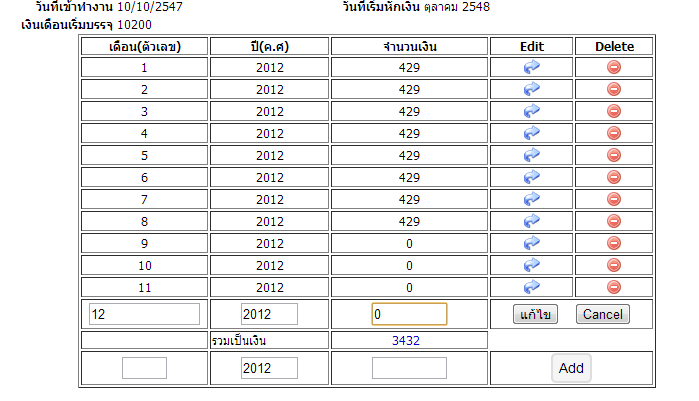Click the amount 0 in month 10 row
The height and width of the screenshot is (401, 699).
[409, 266]
